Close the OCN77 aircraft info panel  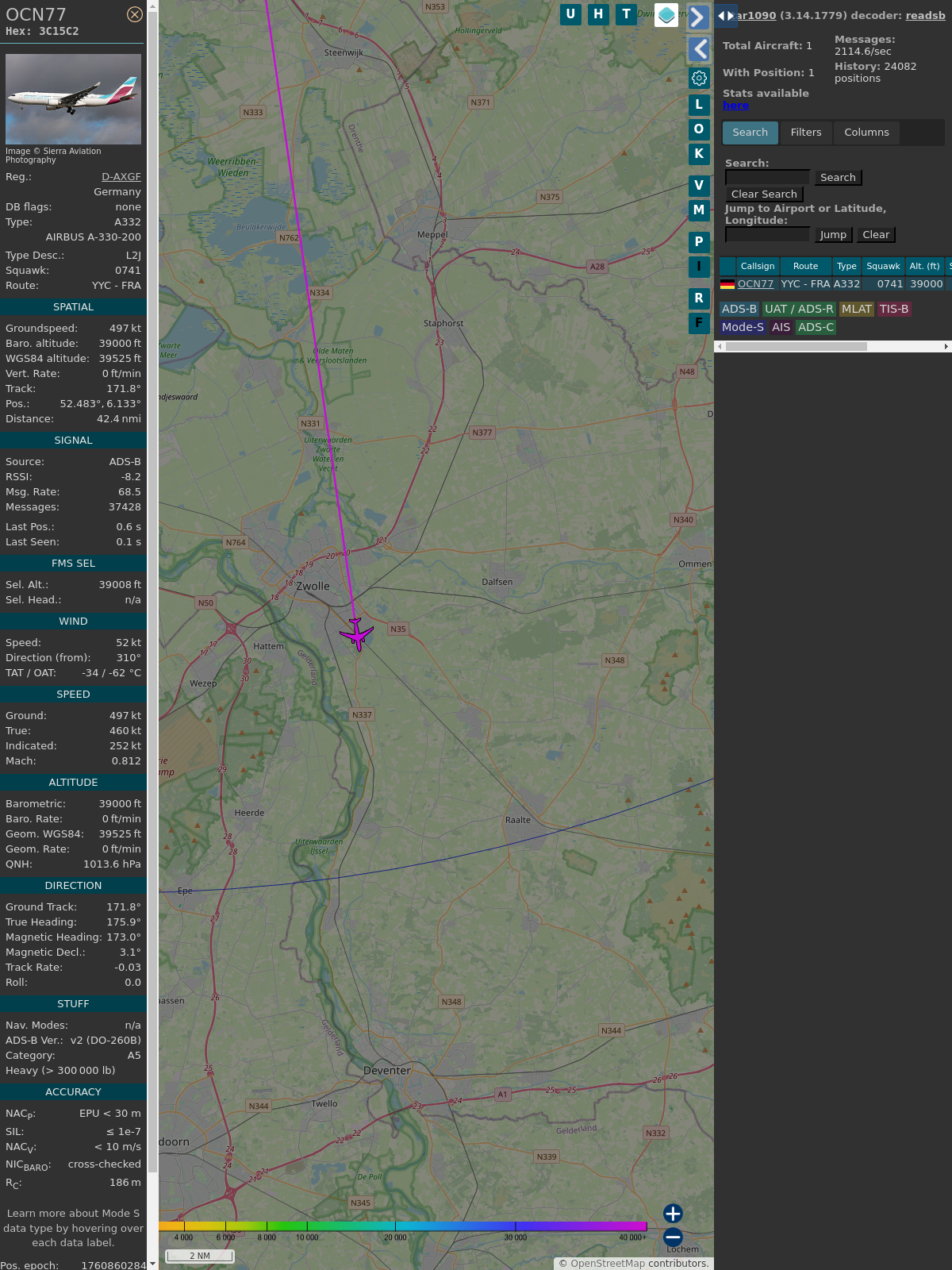click(135, 14)
